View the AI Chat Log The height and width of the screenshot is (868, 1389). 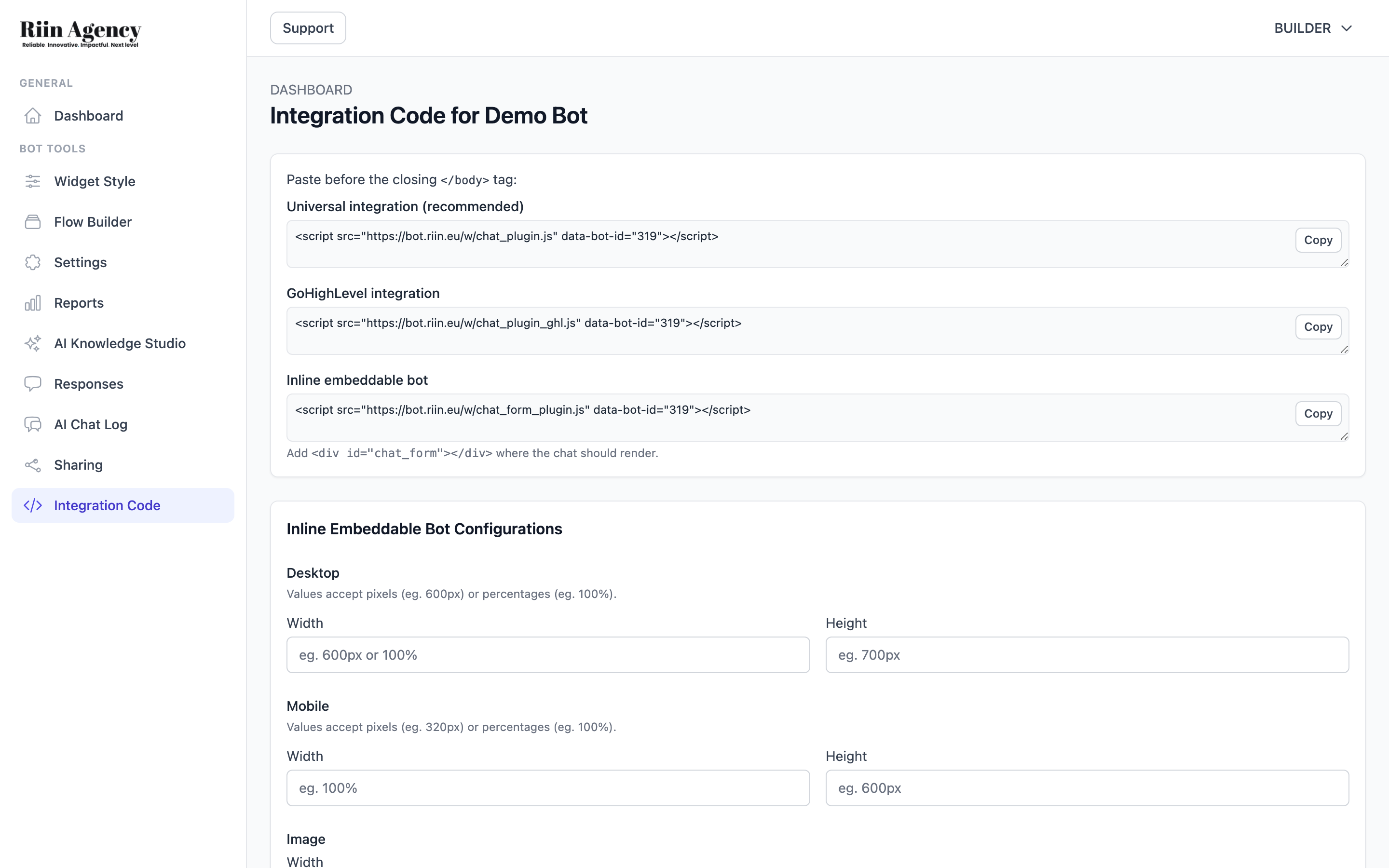(x=123, y=424)
